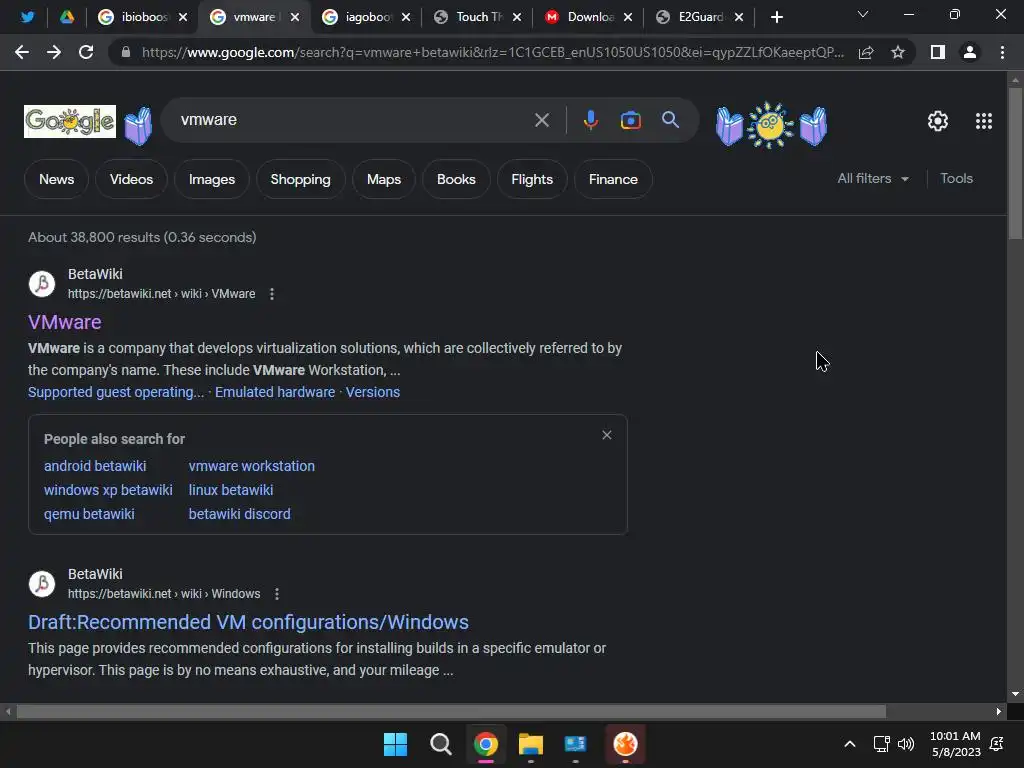Click the sun and books doodle
The image size is (1024, 768).
(x=771, y=125)
